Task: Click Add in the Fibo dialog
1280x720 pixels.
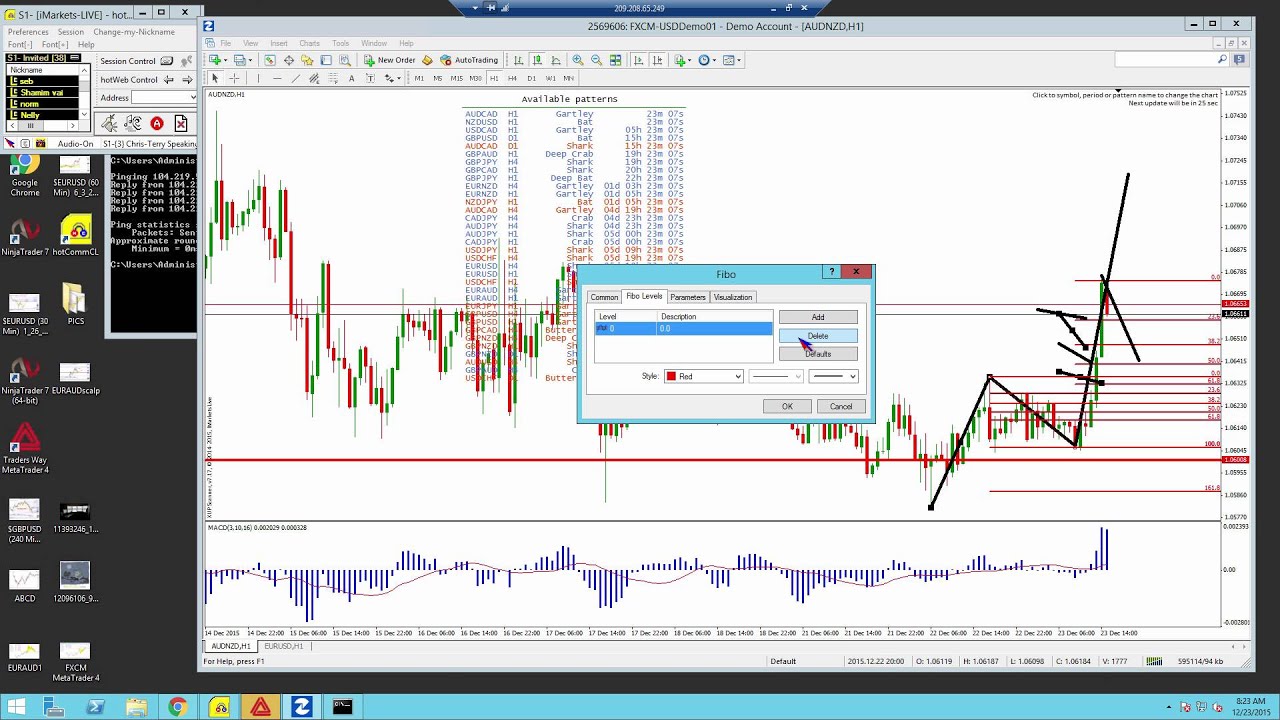Action: pos(818,317)
